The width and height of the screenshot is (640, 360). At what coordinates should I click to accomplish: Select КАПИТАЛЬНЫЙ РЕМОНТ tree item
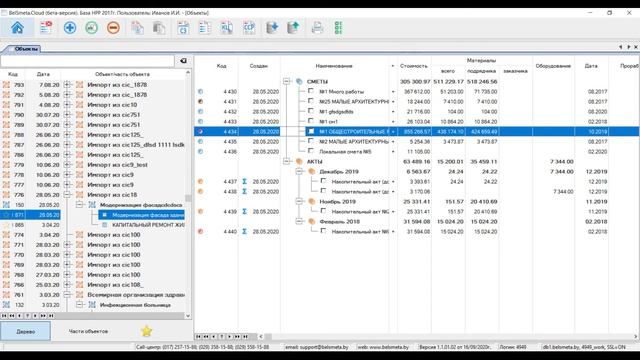coord(148,224)
